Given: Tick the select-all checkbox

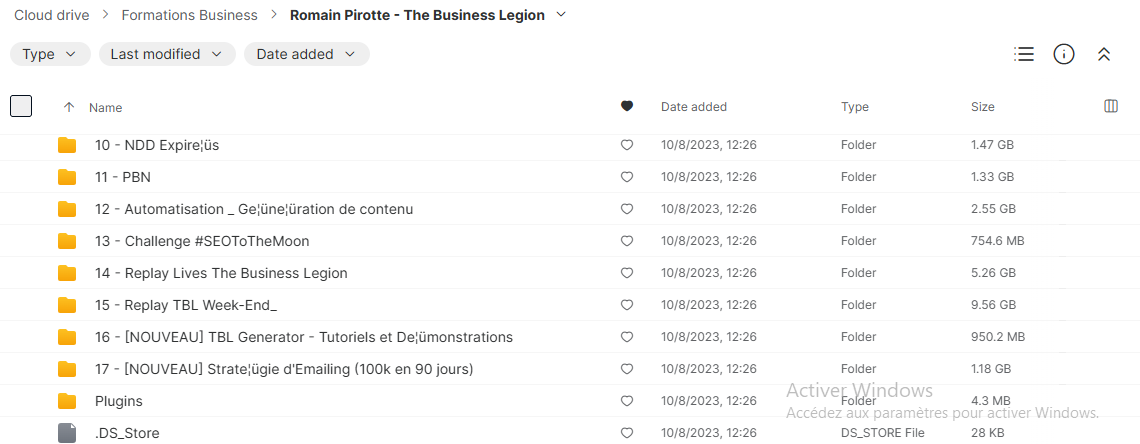Looking at the screenshot, I should point(21,106).
